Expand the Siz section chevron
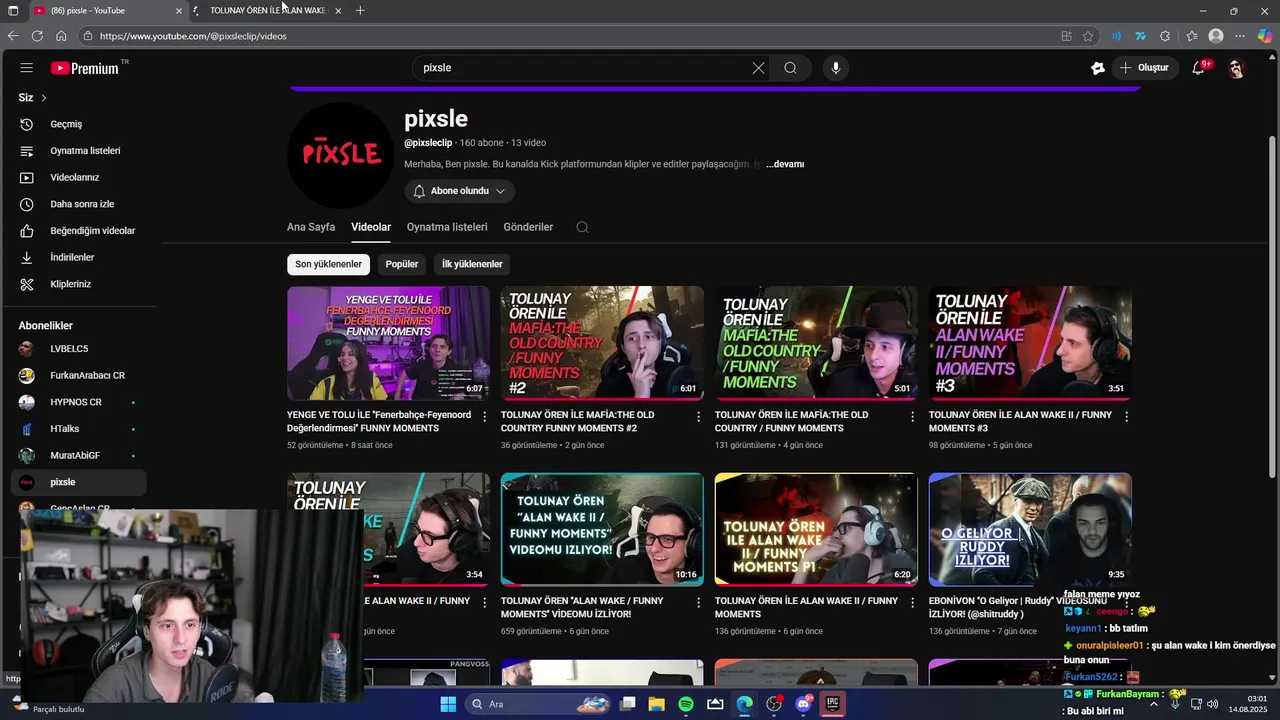This screenshot has width=1280, height=720. [43, 98]
